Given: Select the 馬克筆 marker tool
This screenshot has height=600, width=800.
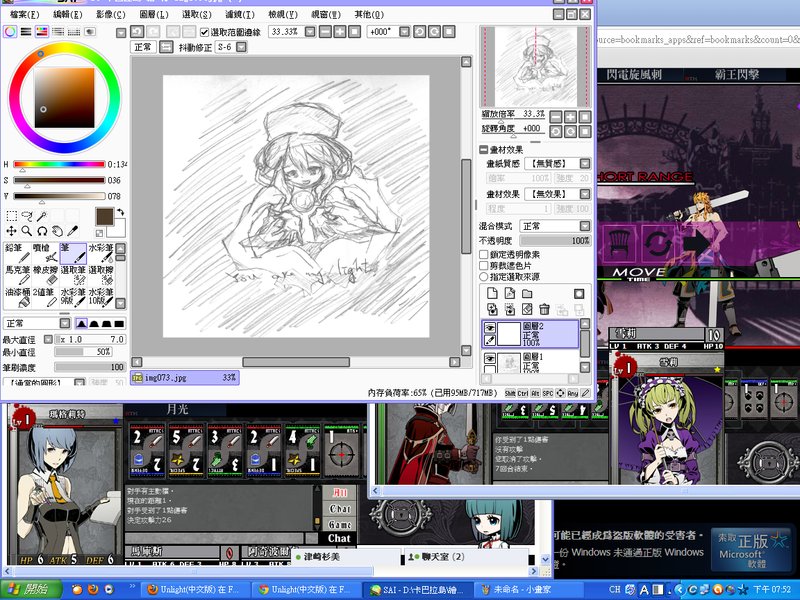Looking at the screenshot, I should (x=17, y=275).
